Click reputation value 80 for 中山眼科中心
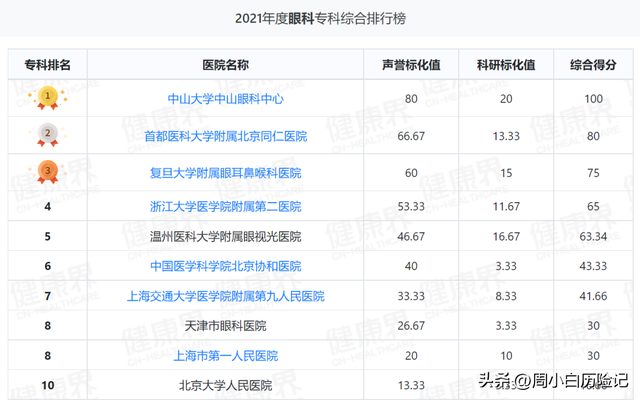This screenshot has height=400, width=640. pyautogui.click(x=411, y=99)
